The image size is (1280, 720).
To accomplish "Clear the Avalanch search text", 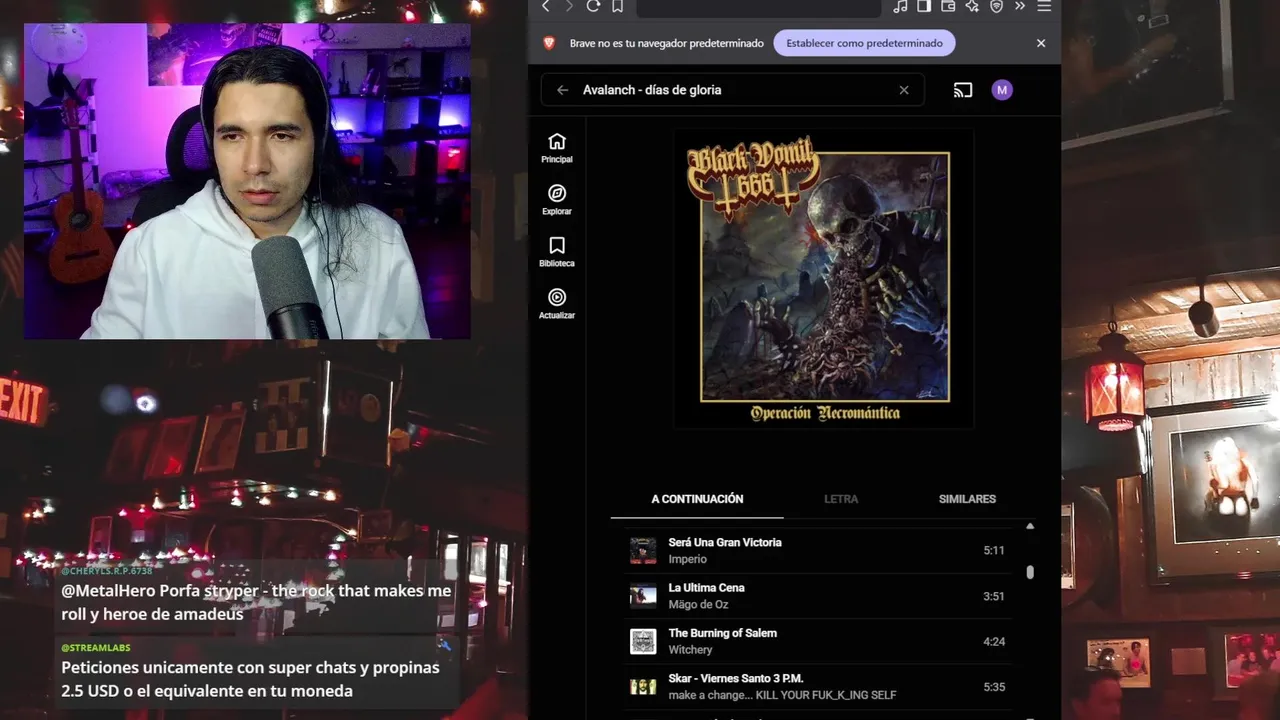I will pos(904,90).
